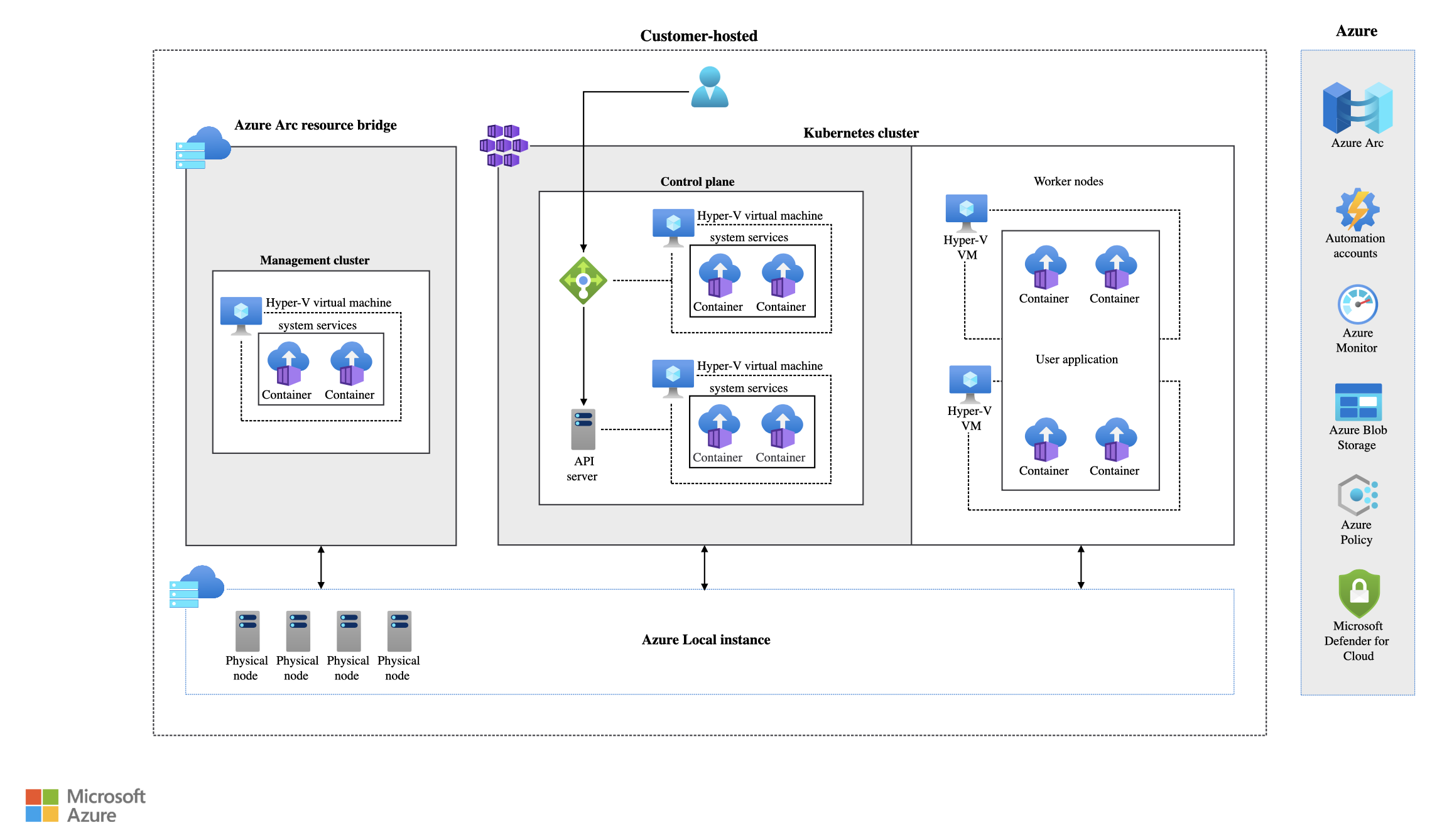
Task: Click the Customer-hosted title
Action: pos(698,36)
